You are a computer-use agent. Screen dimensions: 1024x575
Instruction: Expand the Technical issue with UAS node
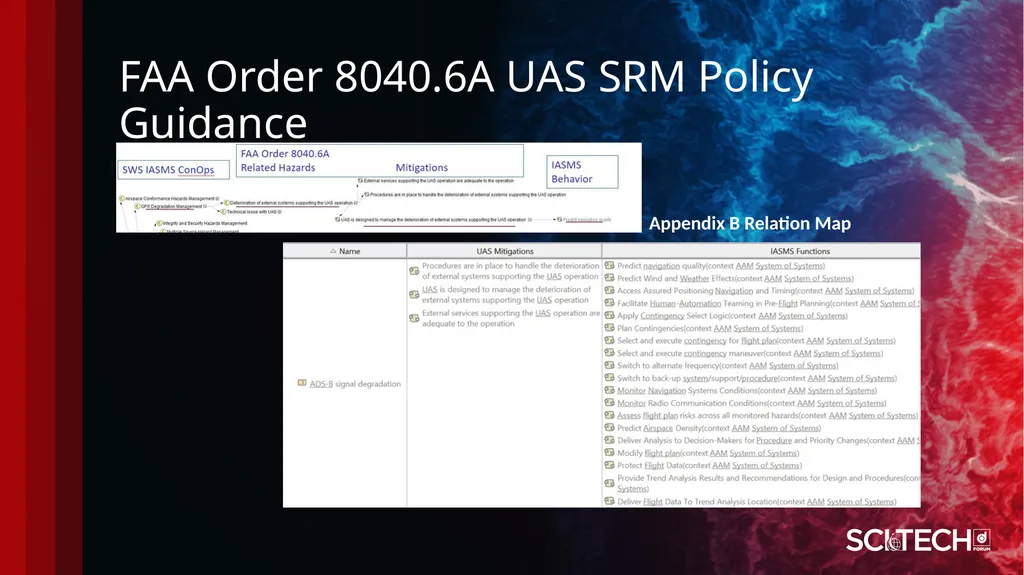point(280,212)
